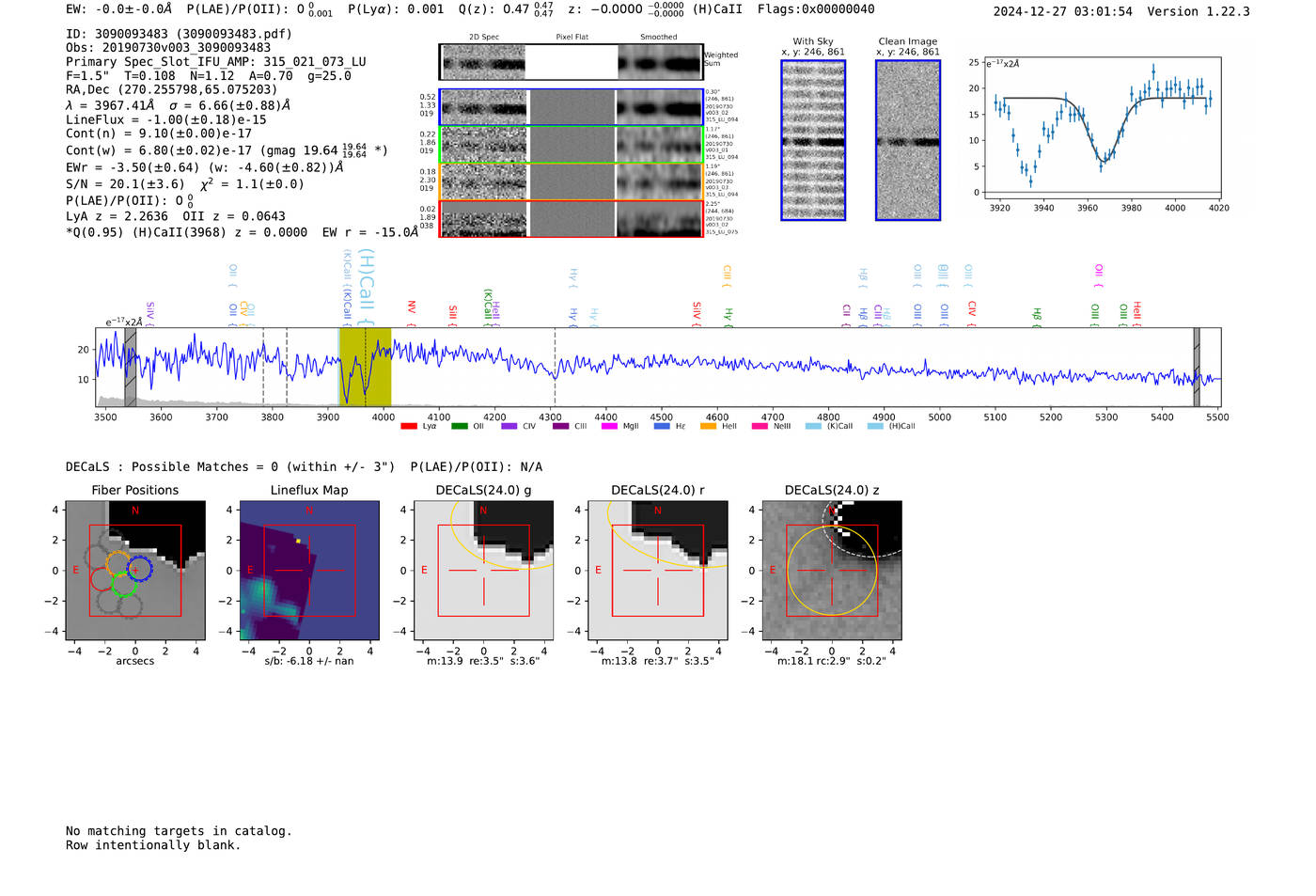Open the Clean Image cutout
Screen dimensions: 1316x896
tap(908, 140)
